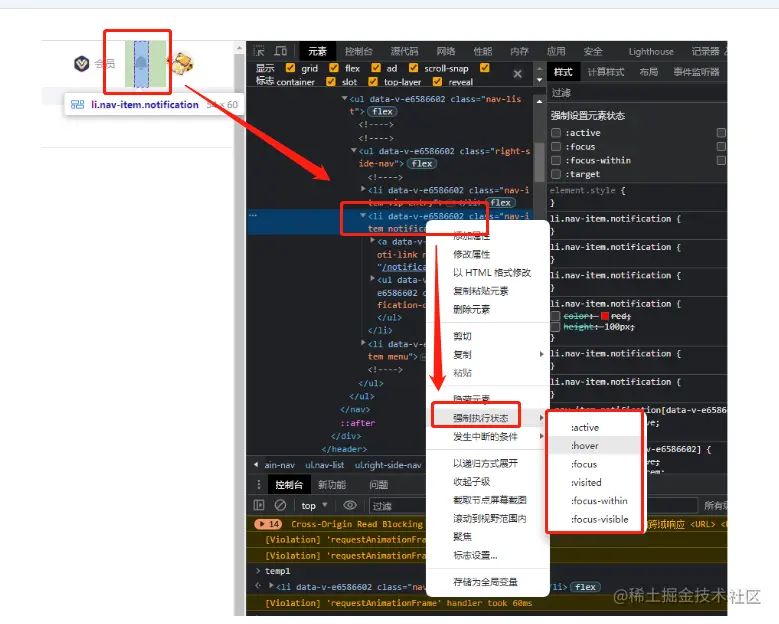Click the ellipsis beside the selected li node
The height and width of the screenshot is (624, 779).
253,215
